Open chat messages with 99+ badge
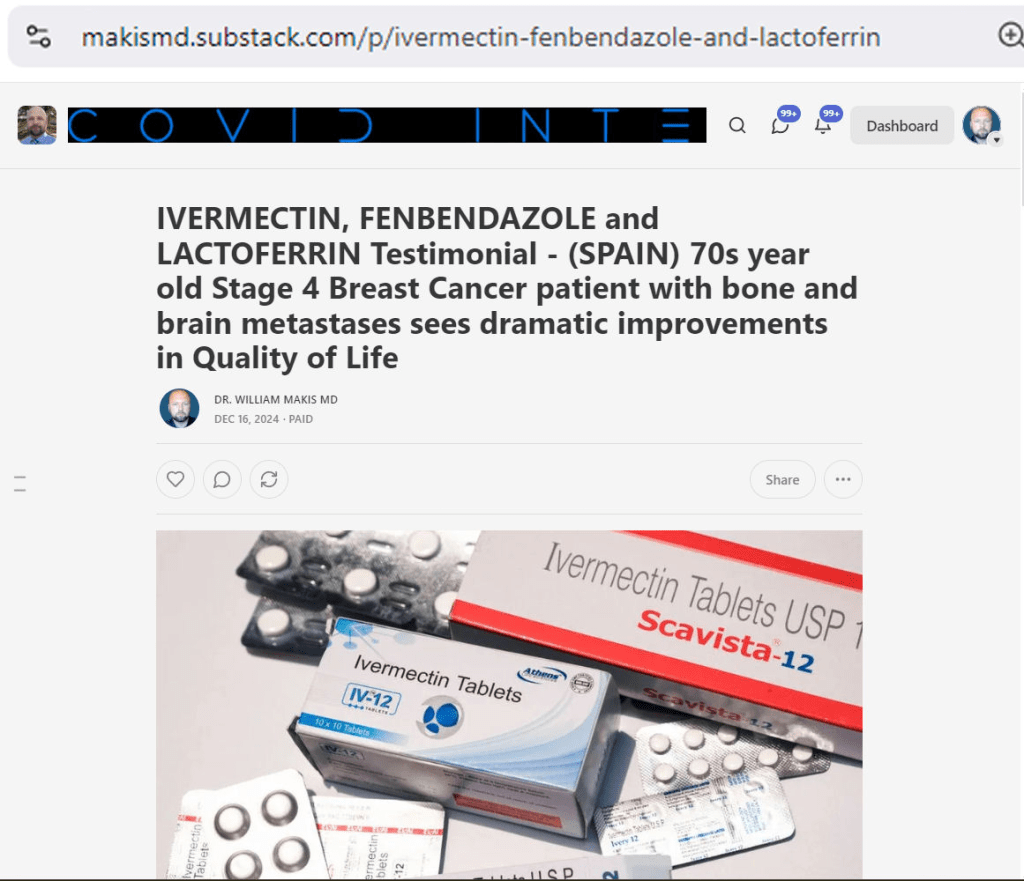The image size is (1024, 881). [781, 123]
